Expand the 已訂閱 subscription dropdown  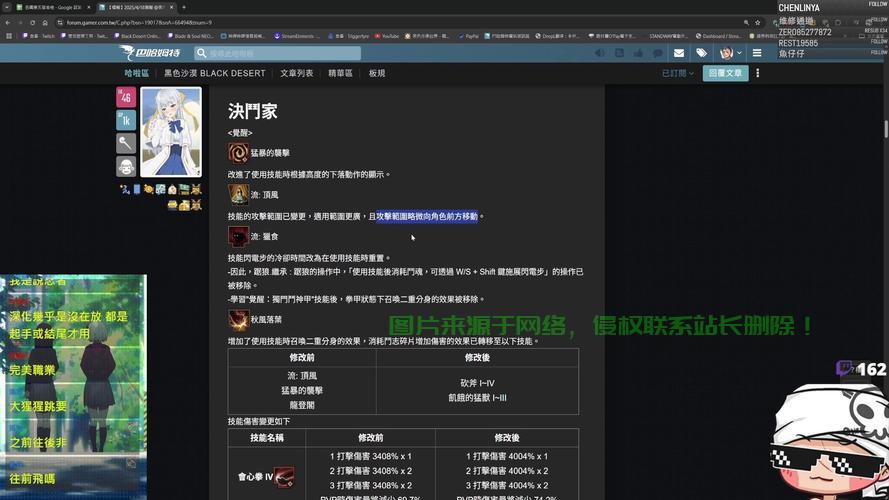tap(678, 73)
